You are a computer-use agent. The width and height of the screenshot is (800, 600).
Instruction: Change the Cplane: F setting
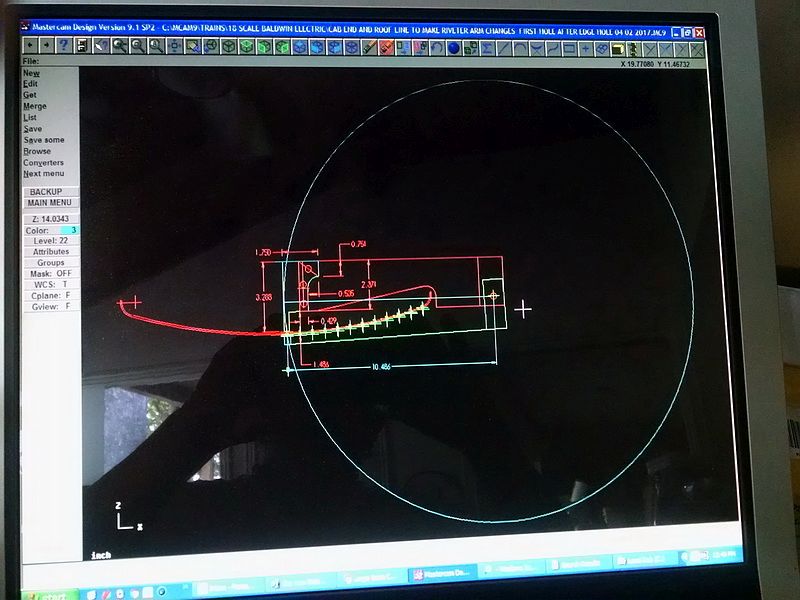pyautogui.click(x=51, y=295)
